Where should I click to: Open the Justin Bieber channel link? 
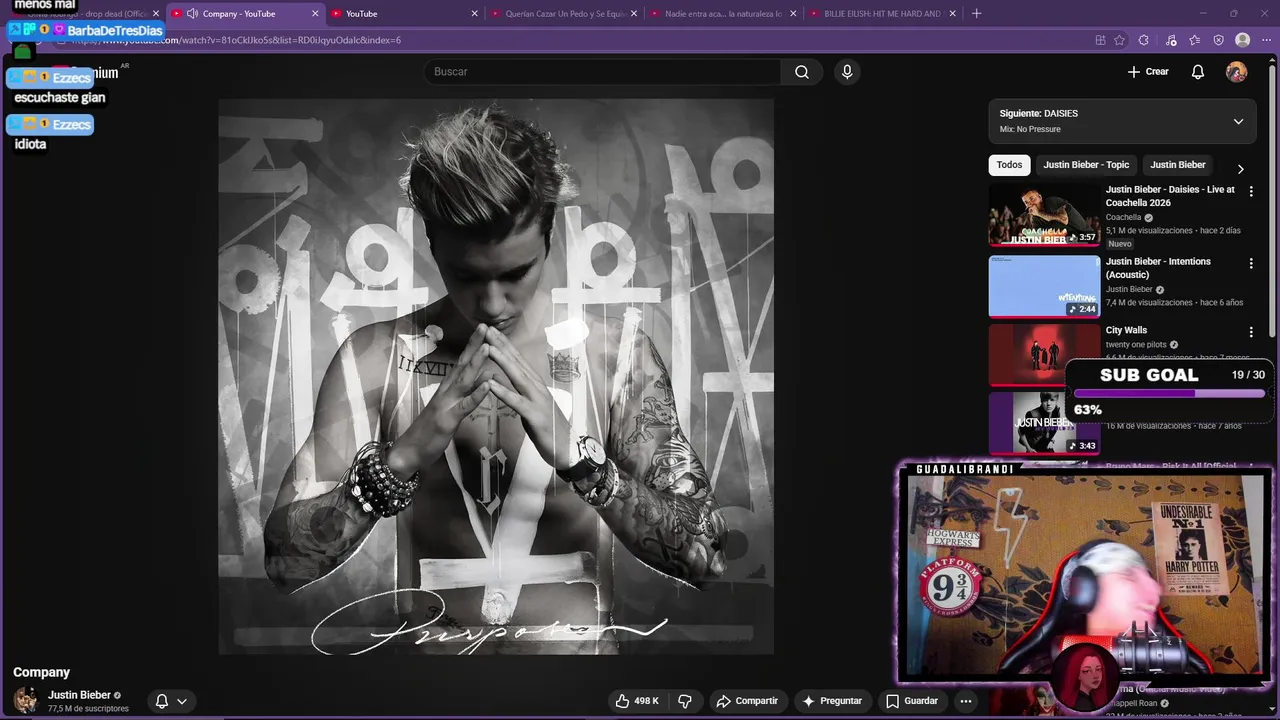point(79,695)
